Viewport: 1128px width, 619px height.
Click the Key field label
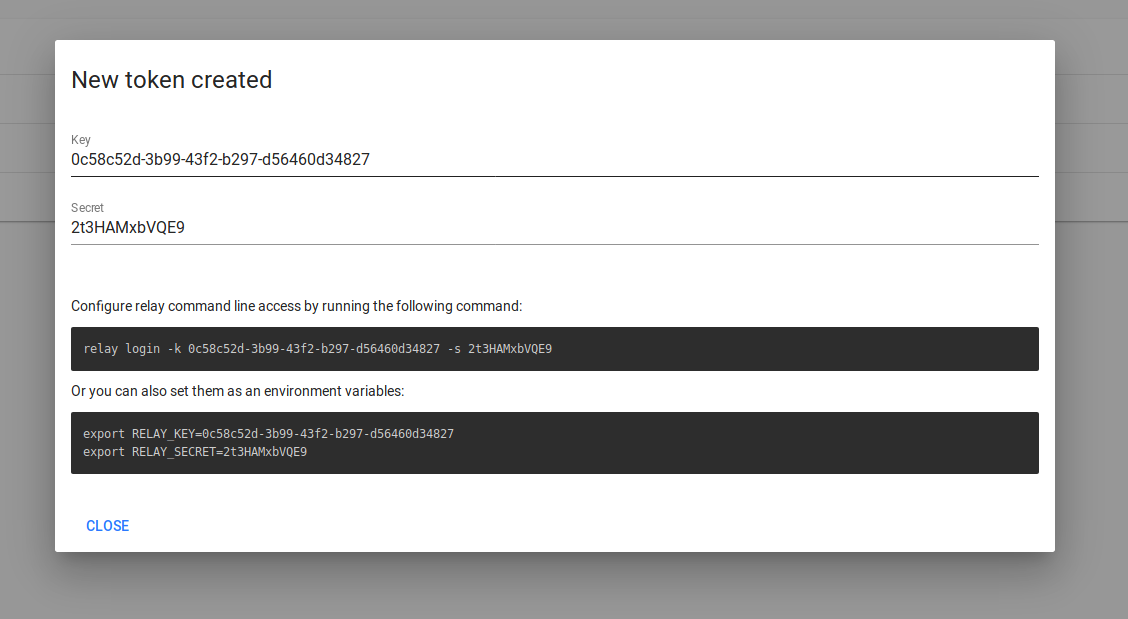coord(80,139)
